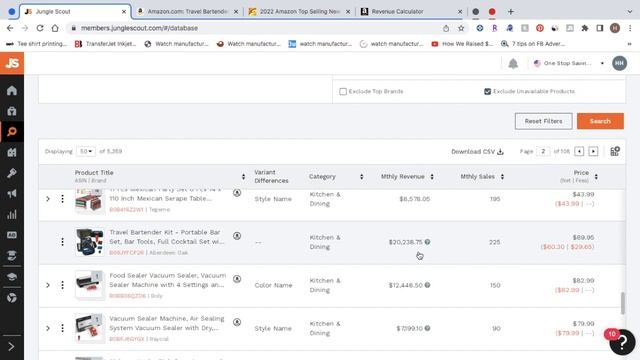The image size is (640, 360).
Task: Open the Displaying 50 rows dropdown
Action: click(86, 151)
